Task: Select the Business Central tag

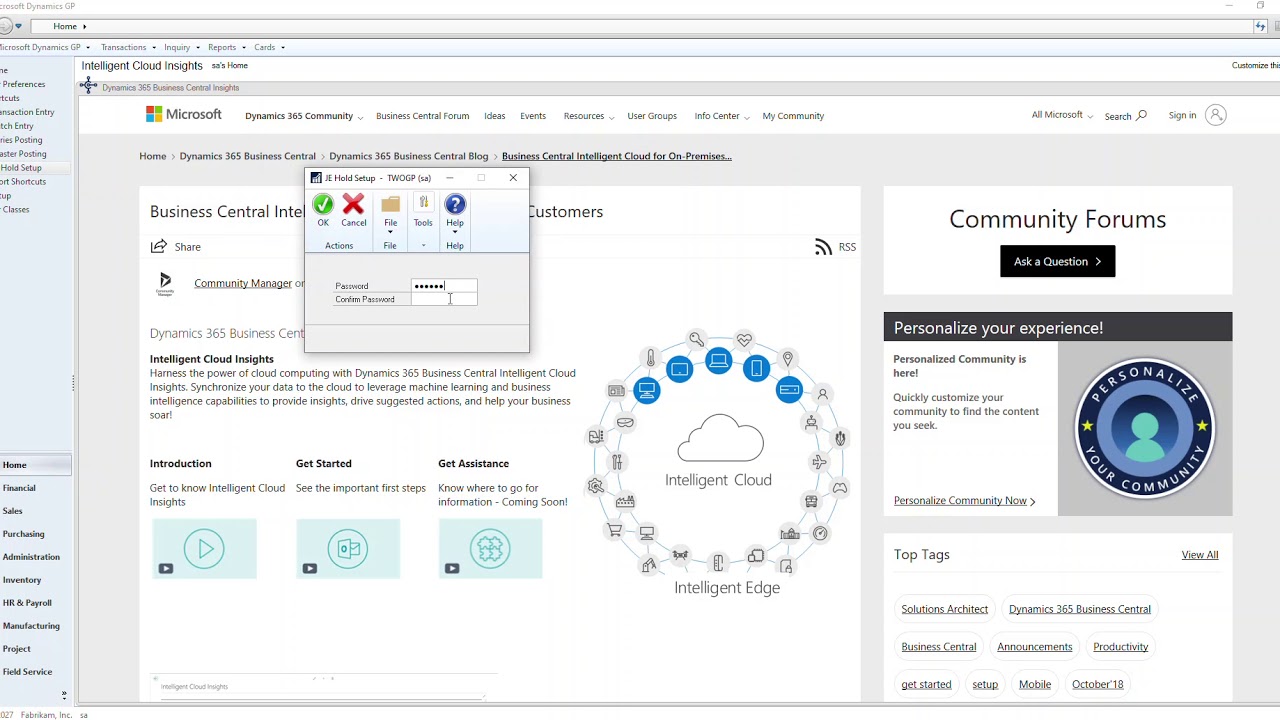Action: click(x=938, y=647)
